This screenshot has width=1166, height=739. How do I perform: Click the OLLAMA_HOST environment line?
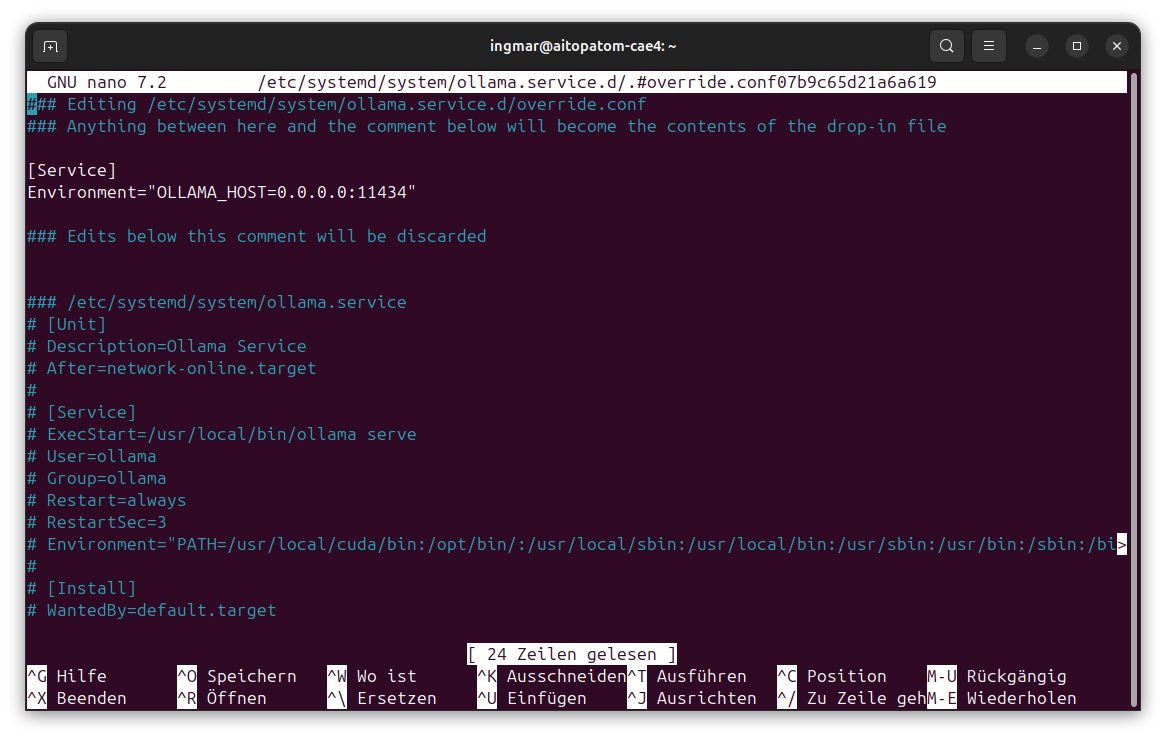tap(221, 192)
